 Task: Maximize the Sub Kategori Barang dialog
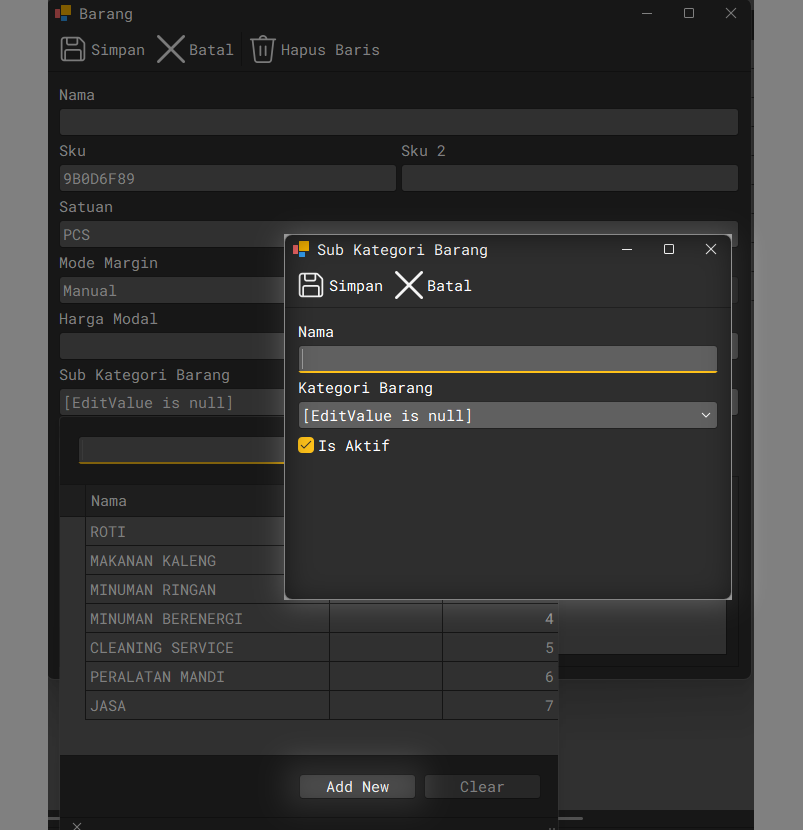[x=669, y=249]
